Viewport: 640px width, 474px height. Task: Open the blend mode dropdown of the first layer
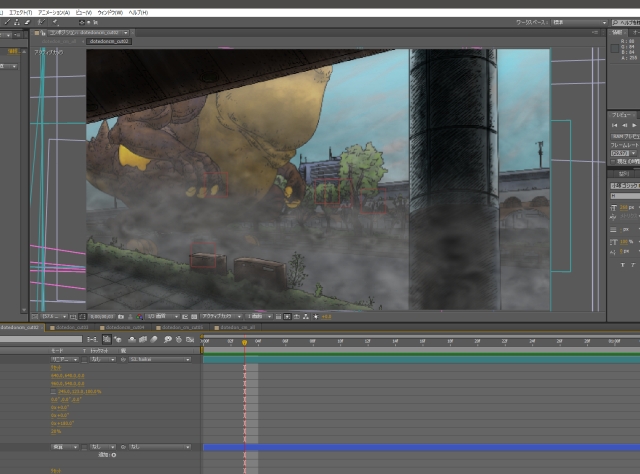point(66,359)
